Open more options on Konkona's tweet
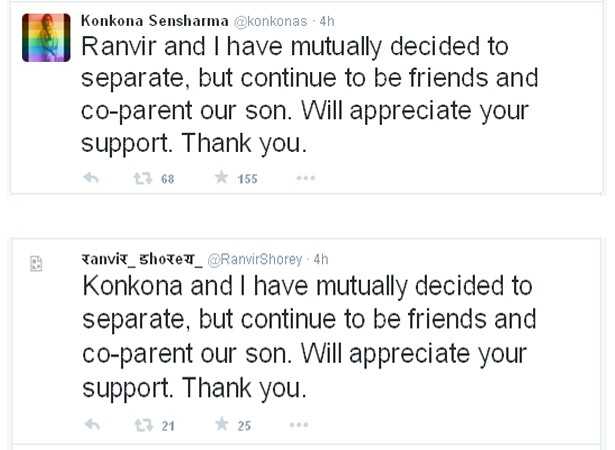Viewport: 615px width, 450px height. (306, 179)
